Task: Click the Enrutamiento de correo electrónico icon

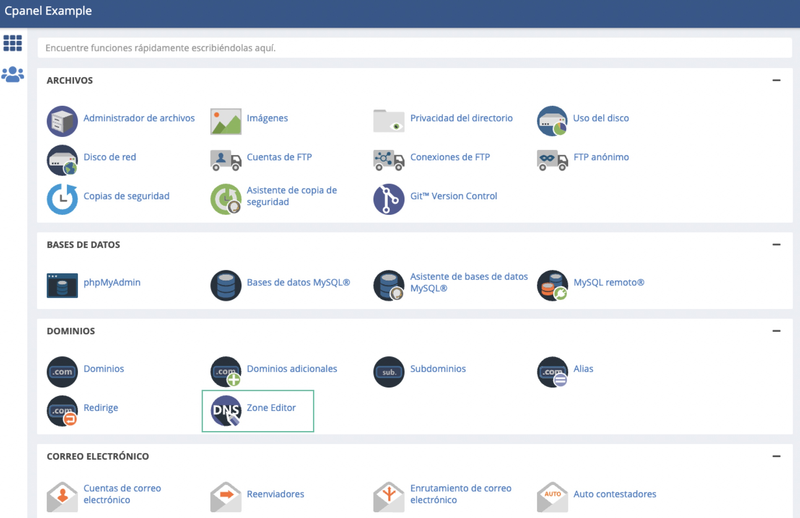Action: pos(389,497)
